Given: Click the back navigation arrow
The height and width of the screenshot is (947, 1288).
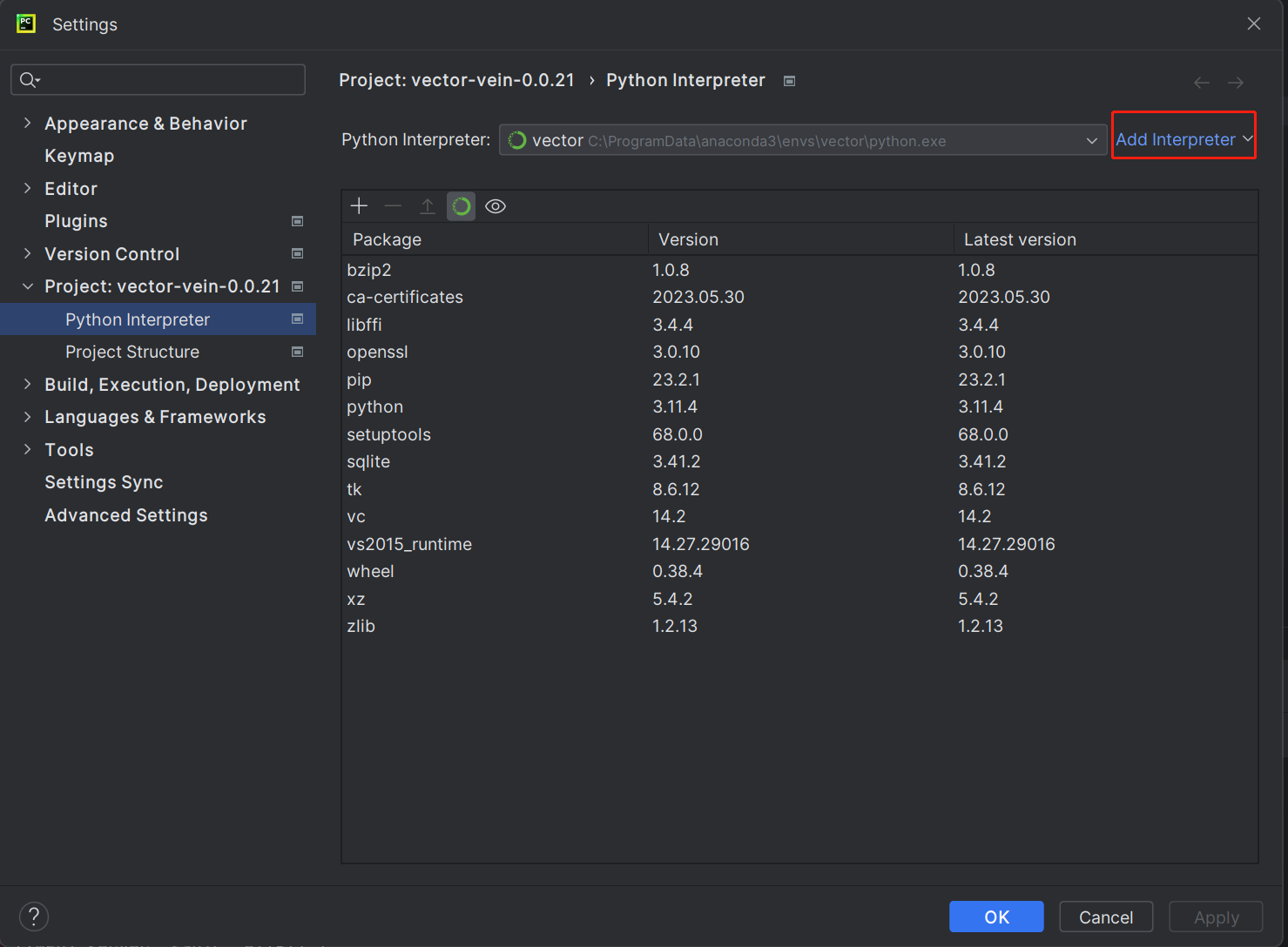Looking at the screenshot, I should [x=1202, y=83].
